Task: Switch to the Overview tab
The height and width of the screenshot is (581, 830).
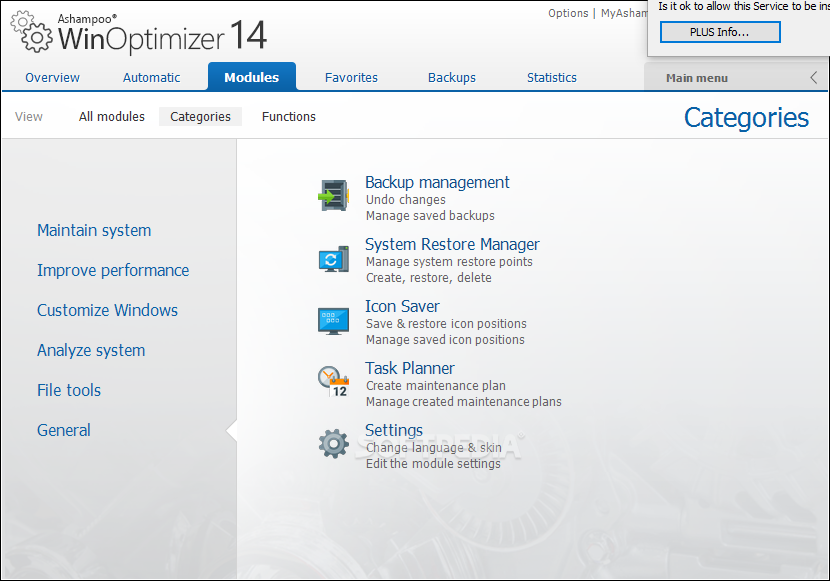Action: [52, 77]
